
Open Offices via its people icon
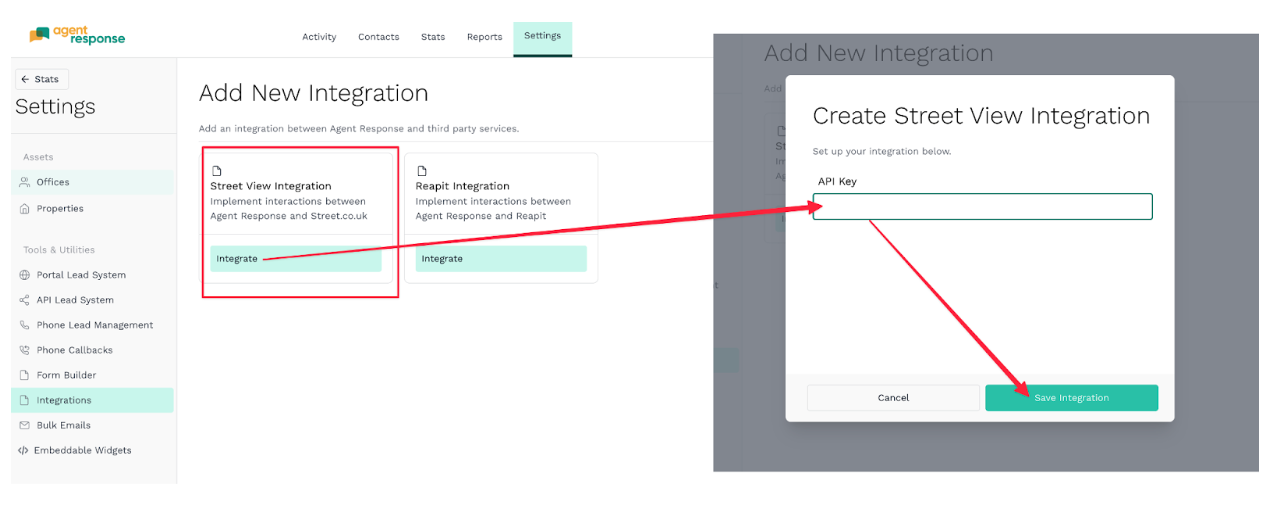(x=25, y=182)
